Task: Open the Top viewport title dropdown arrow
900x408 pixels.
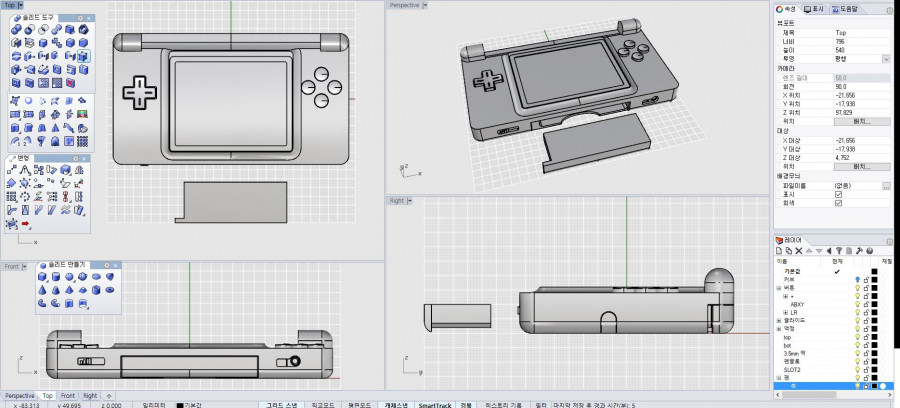Action: tap(21, 5)
